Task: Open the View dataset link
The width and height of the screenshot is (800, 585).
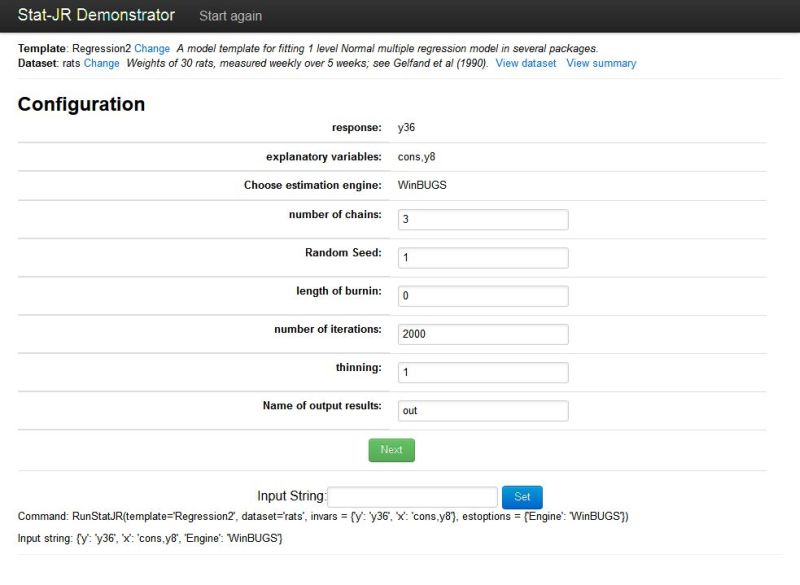Action: [x=526, y=63]
